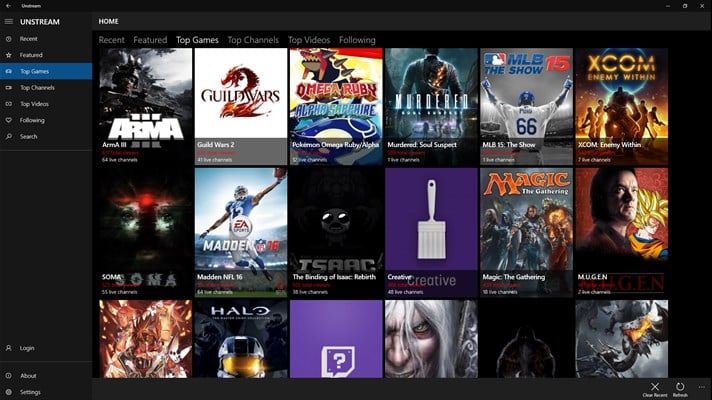Click the Search magnifier icon in sidebar
712x400 pixels.
pos(9,136)
